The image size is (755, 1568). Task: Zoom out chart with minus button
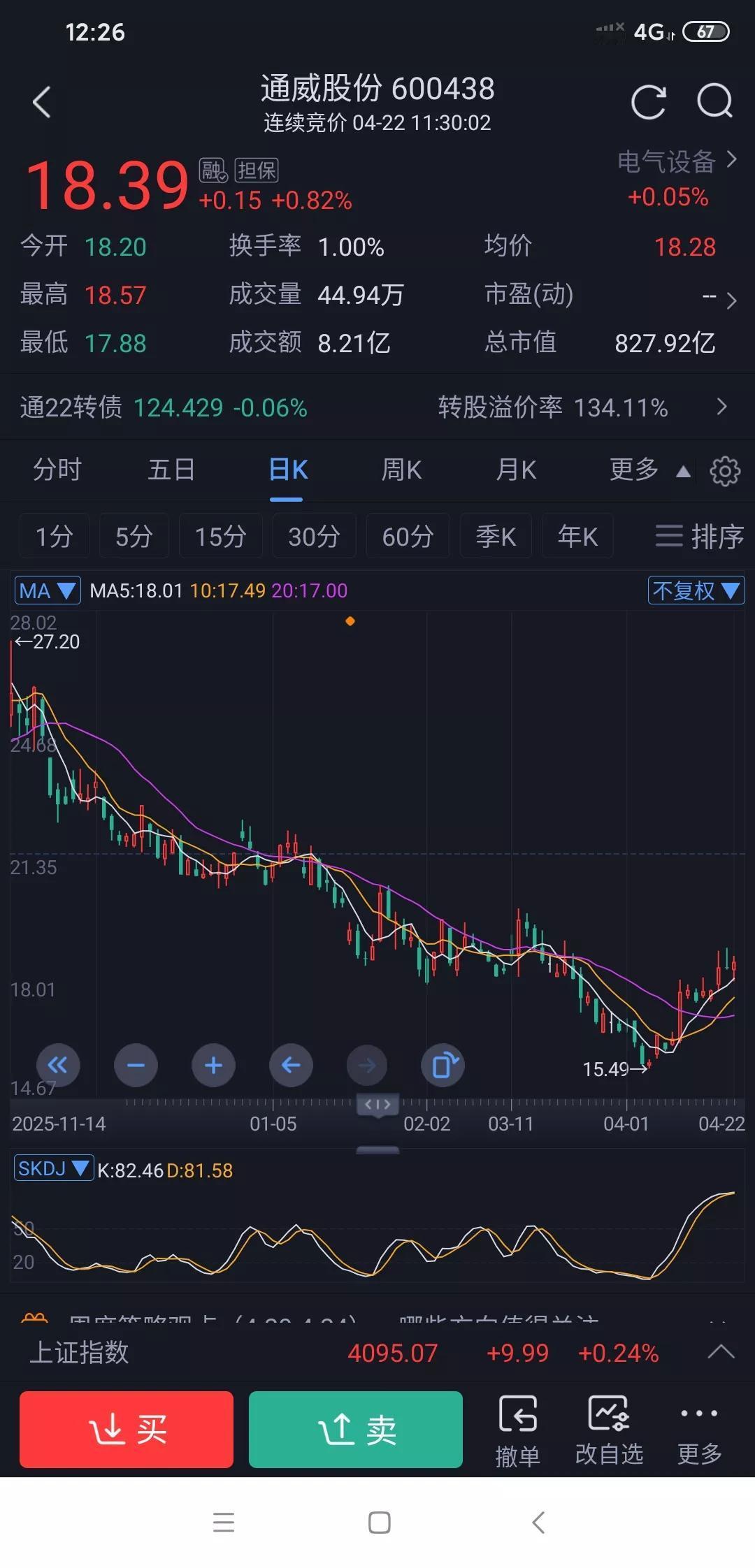click(x=136, y=1065)
